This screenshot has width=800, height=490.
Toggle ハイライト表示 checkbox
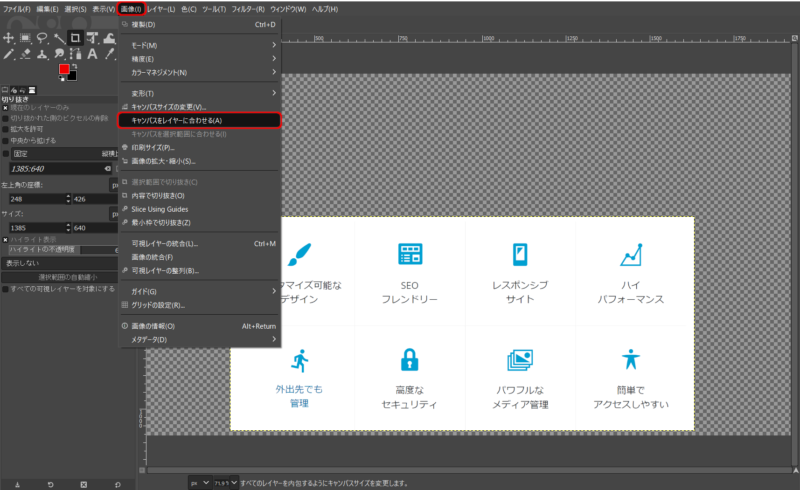pyautogui.click(x=5, y=239)
